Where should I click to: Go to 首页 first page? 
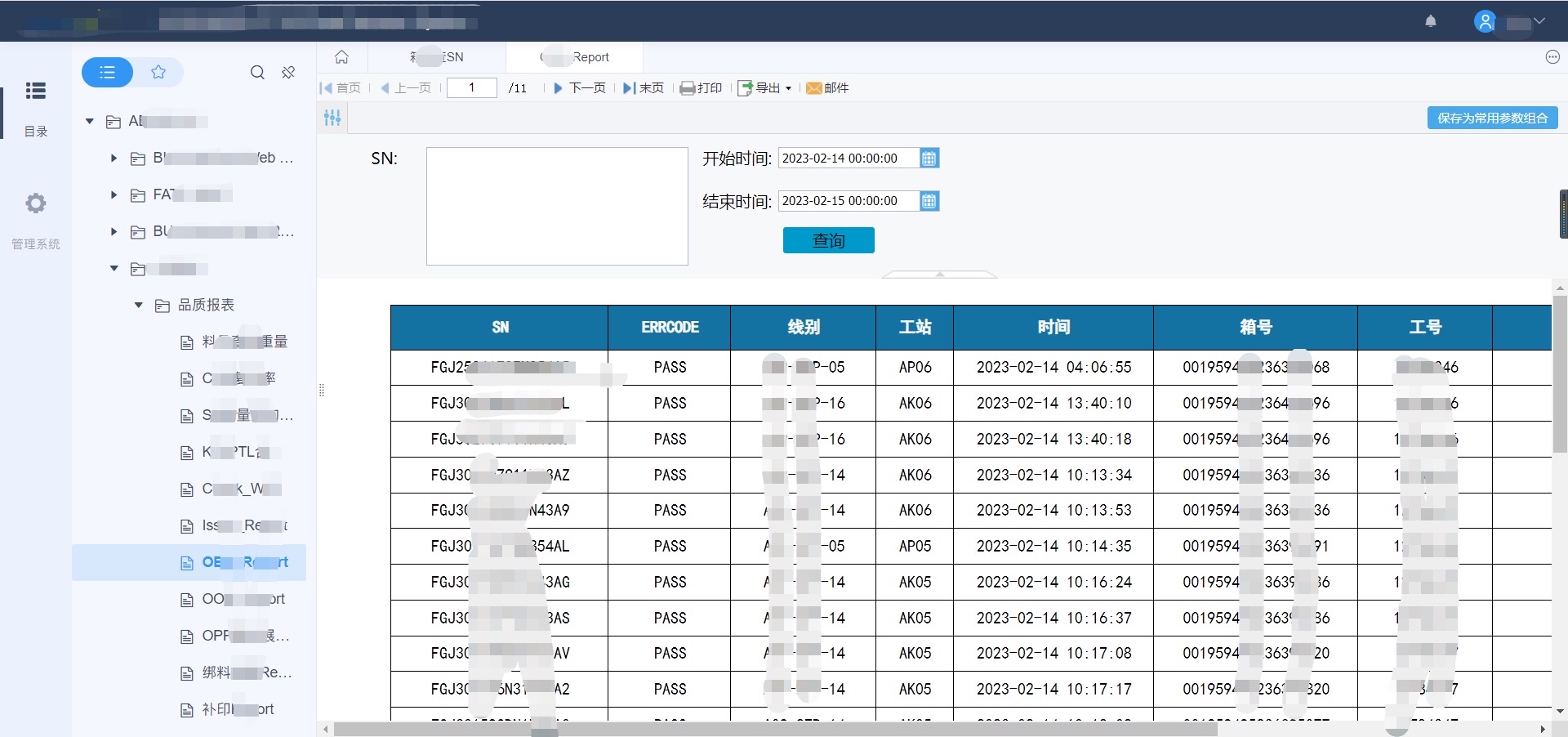[341, 88]
